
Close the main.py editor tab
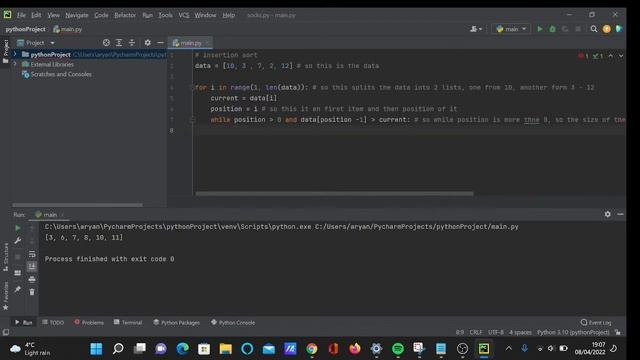[207, 42]
